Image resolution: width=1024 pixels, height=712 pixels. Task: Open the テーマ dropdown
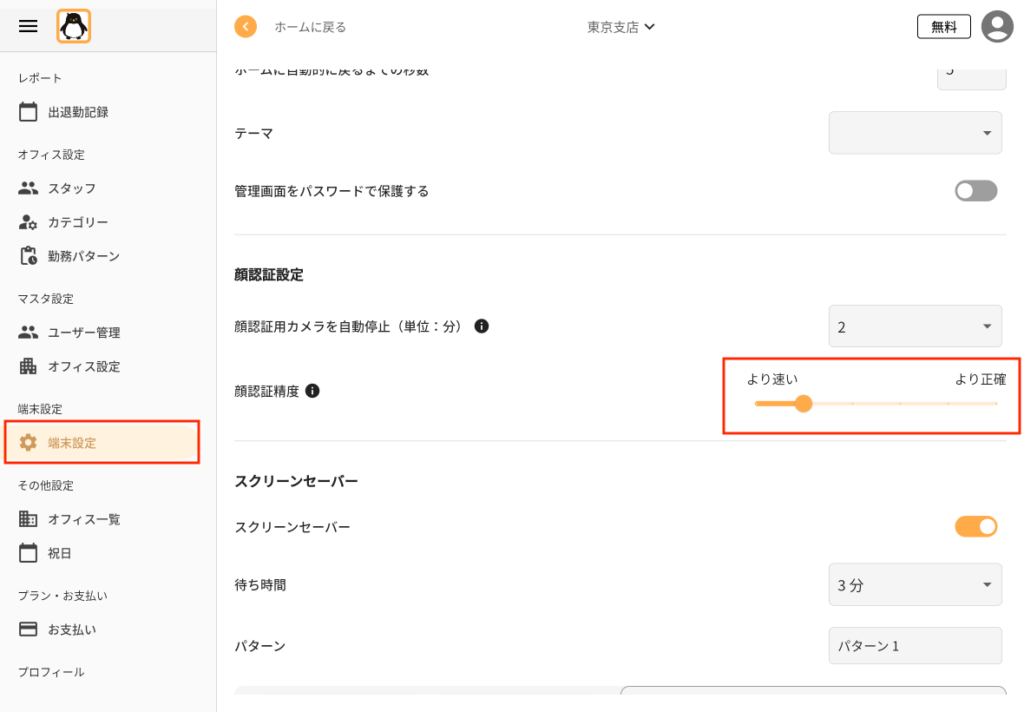pyautogui.click(x=915, y=133)
